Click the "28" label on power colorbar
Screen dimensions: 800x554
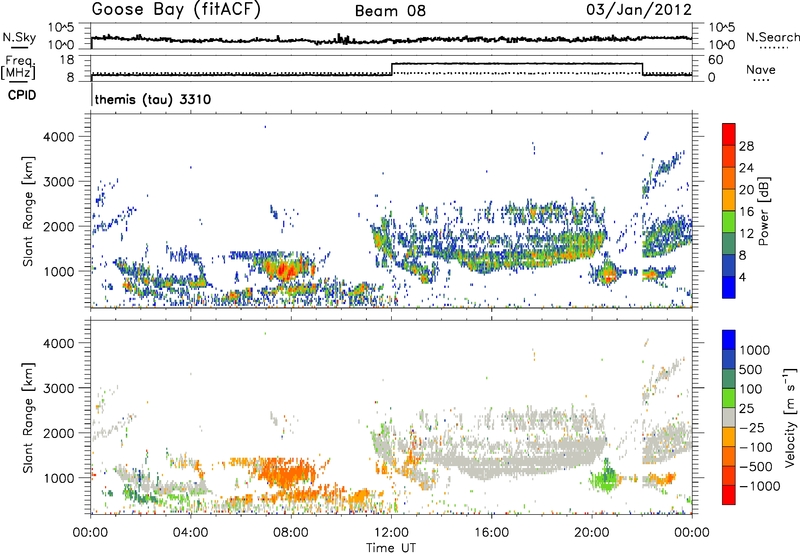[746, 146]
